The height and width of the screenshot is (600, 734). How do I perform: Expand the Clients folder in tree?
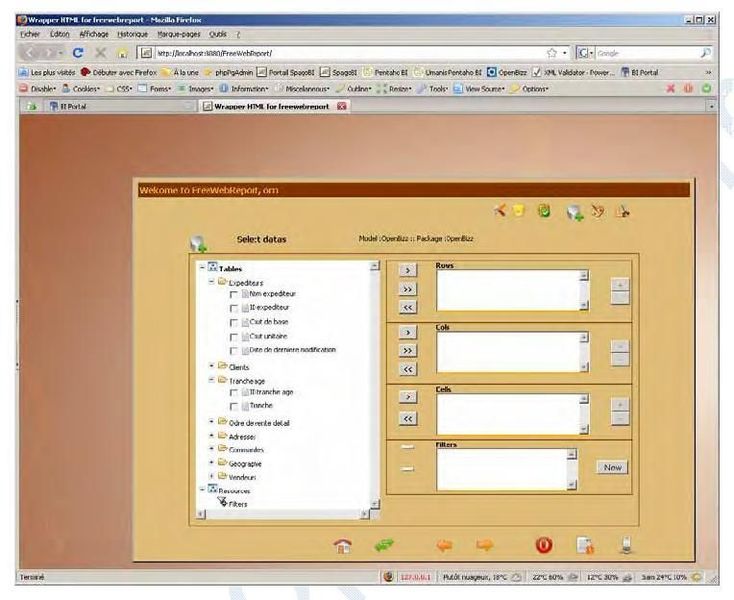211,366
